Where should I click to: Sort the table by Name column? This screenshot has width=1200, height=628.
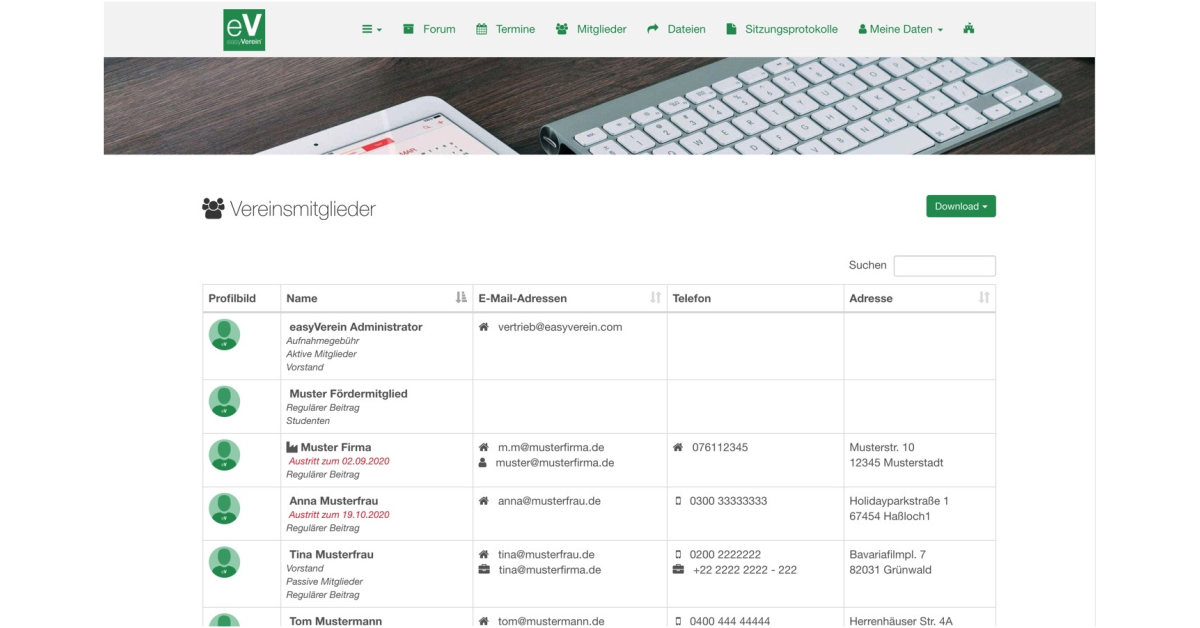tap(376, 298)
